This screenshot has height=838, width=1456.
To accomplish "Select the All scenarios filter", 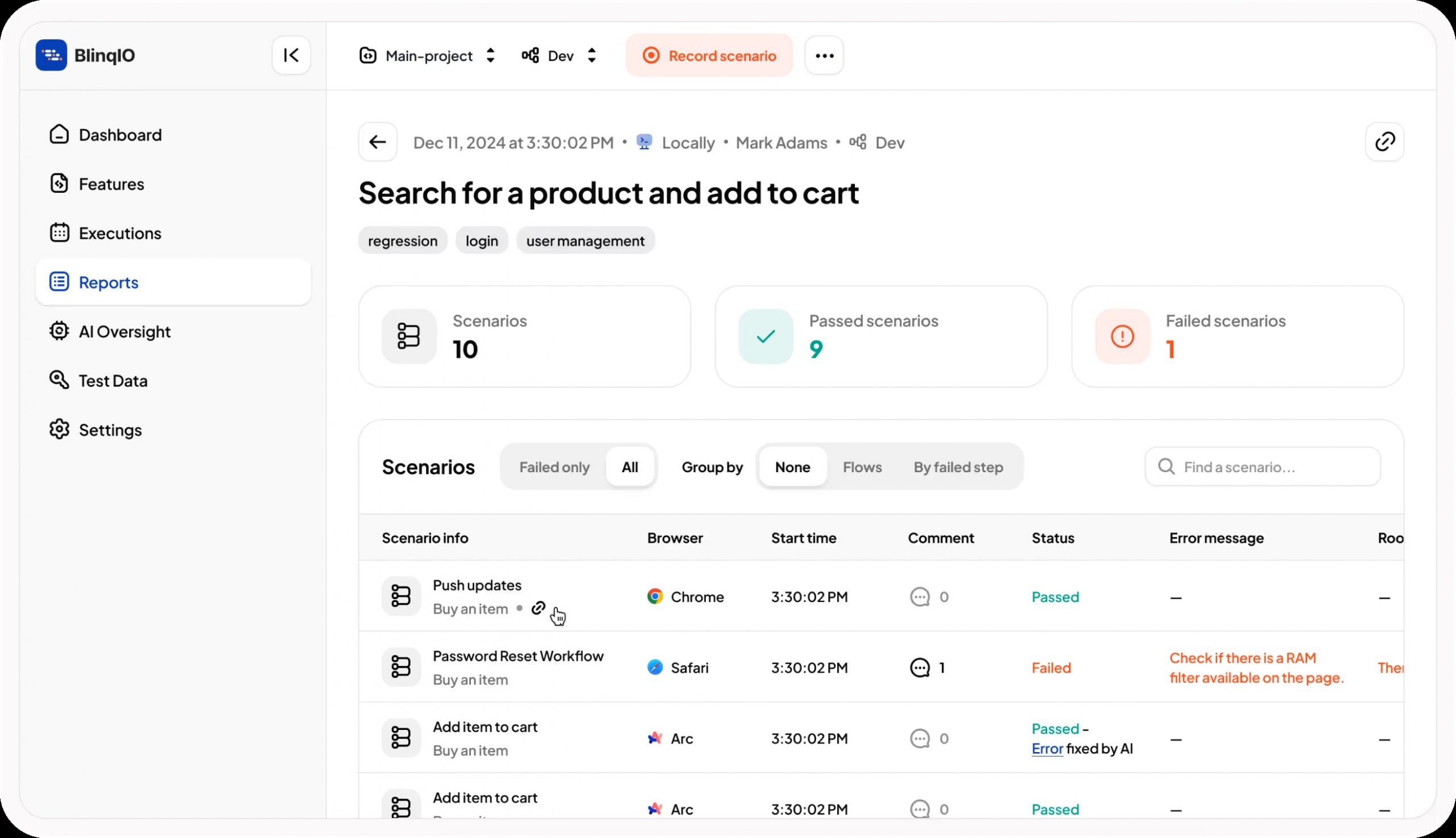I will click(x=630, y=467).
